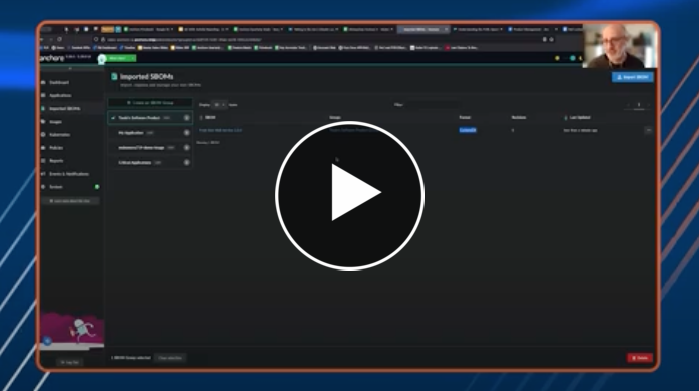
Task: Open the Reports icon in the sidebar
Action: click(x=43, y=161)
